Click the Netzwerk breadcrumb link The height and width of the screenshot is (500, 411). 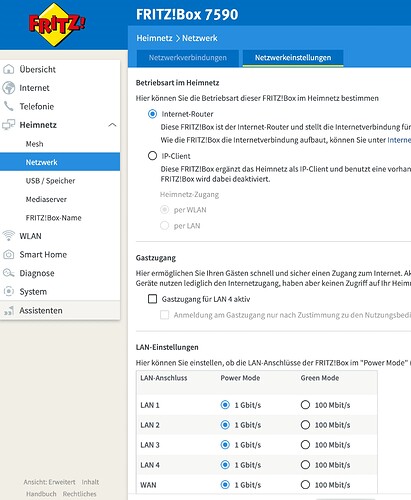coord(200,38)
